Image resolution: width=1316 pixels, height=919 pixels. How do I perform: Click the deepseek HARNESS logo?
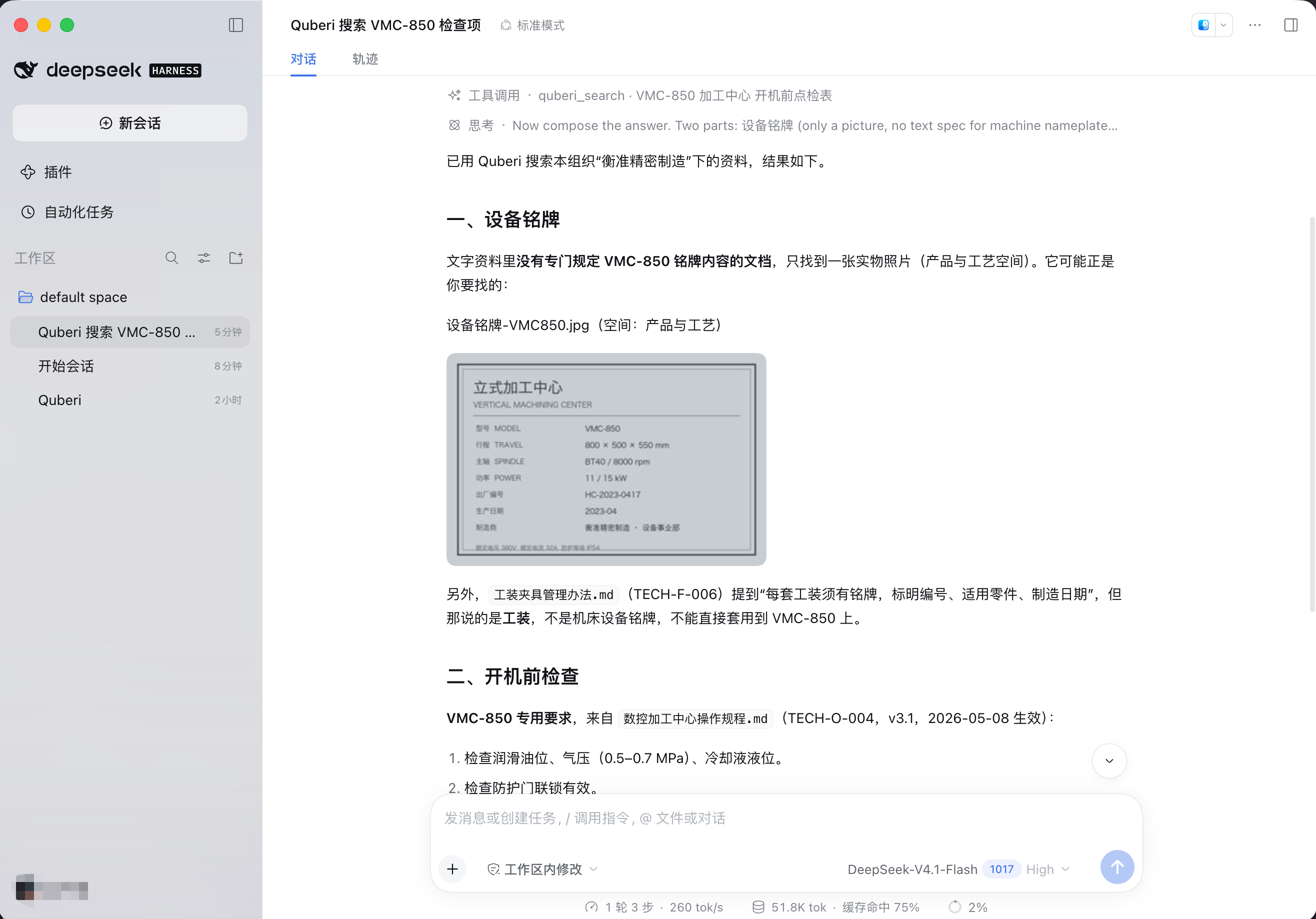tap(108, 70)
